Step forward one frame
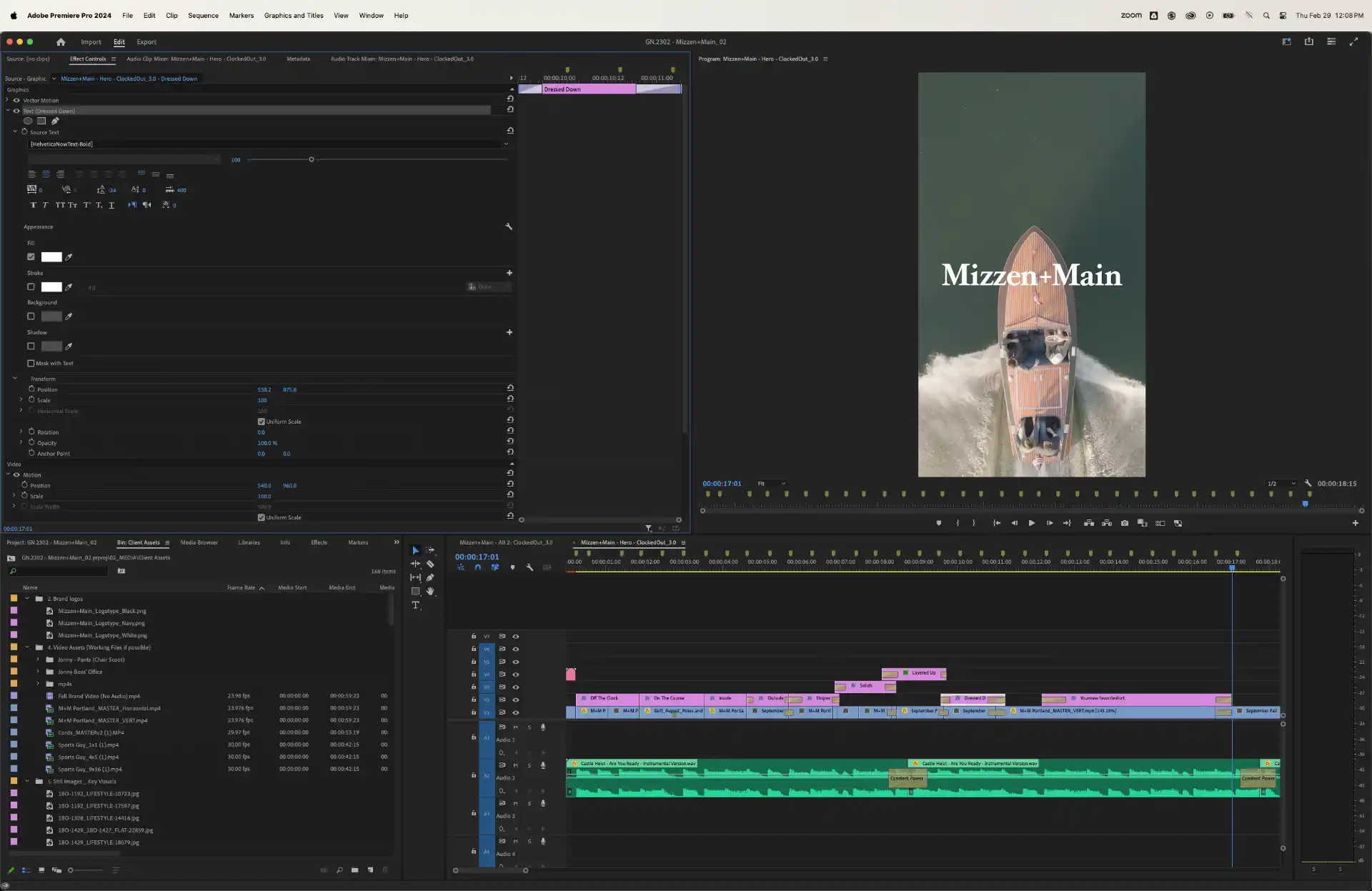The image size is (1372, 891). 1050,523
